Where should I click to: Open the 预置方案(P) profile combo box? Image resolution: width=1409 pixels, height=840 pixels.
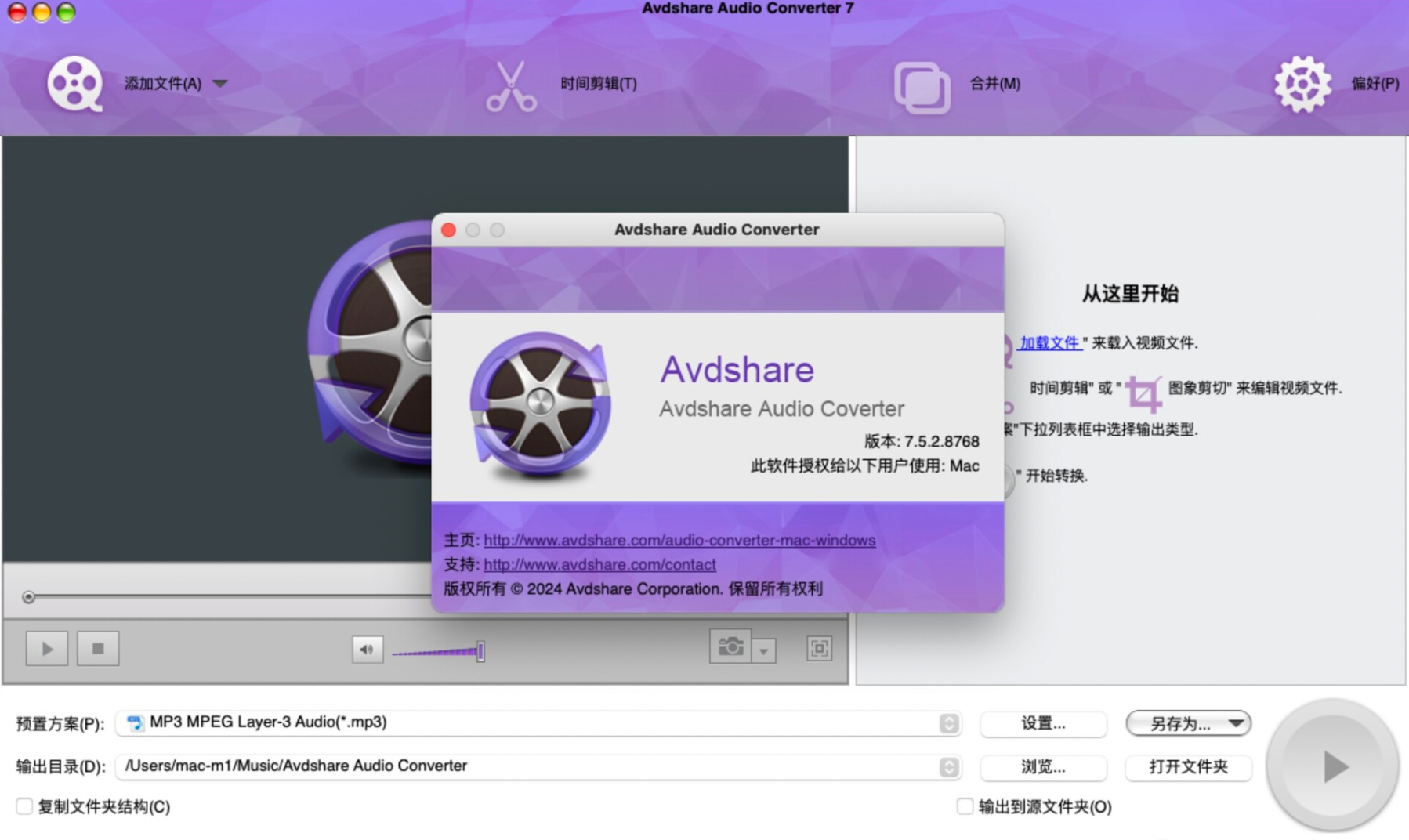[x=538, y=722]
